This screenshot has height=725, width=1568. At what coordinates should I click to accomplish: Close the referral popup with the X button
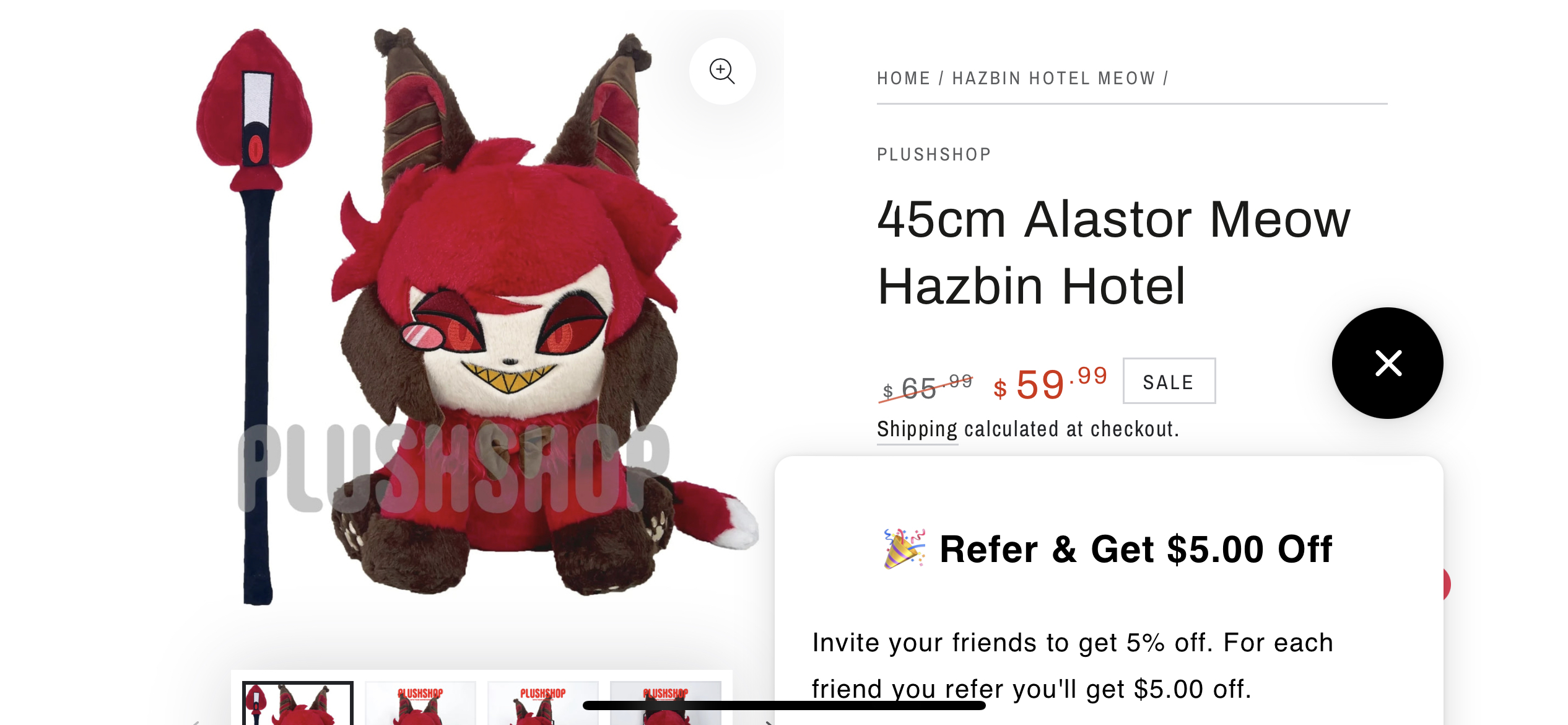[1388, 363]
